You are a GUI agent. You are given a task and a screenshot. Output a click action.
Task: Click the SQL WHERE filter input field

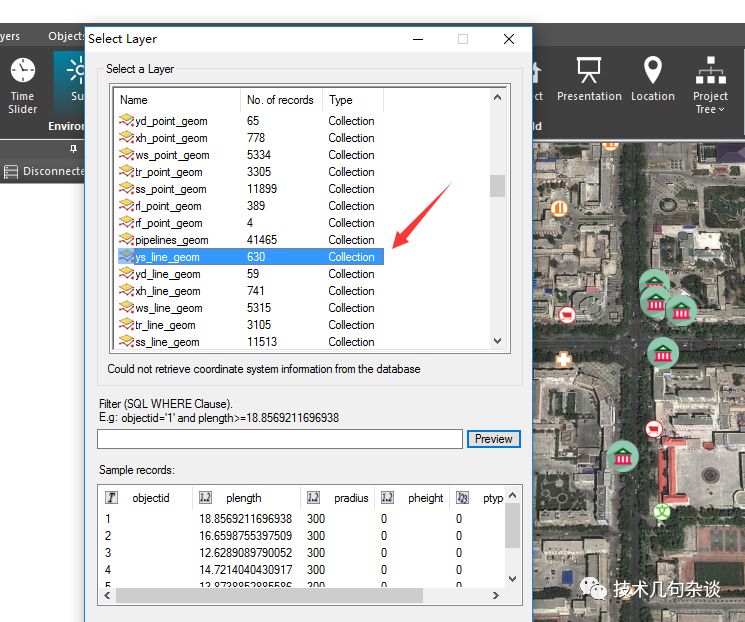[x=280, y=439]
